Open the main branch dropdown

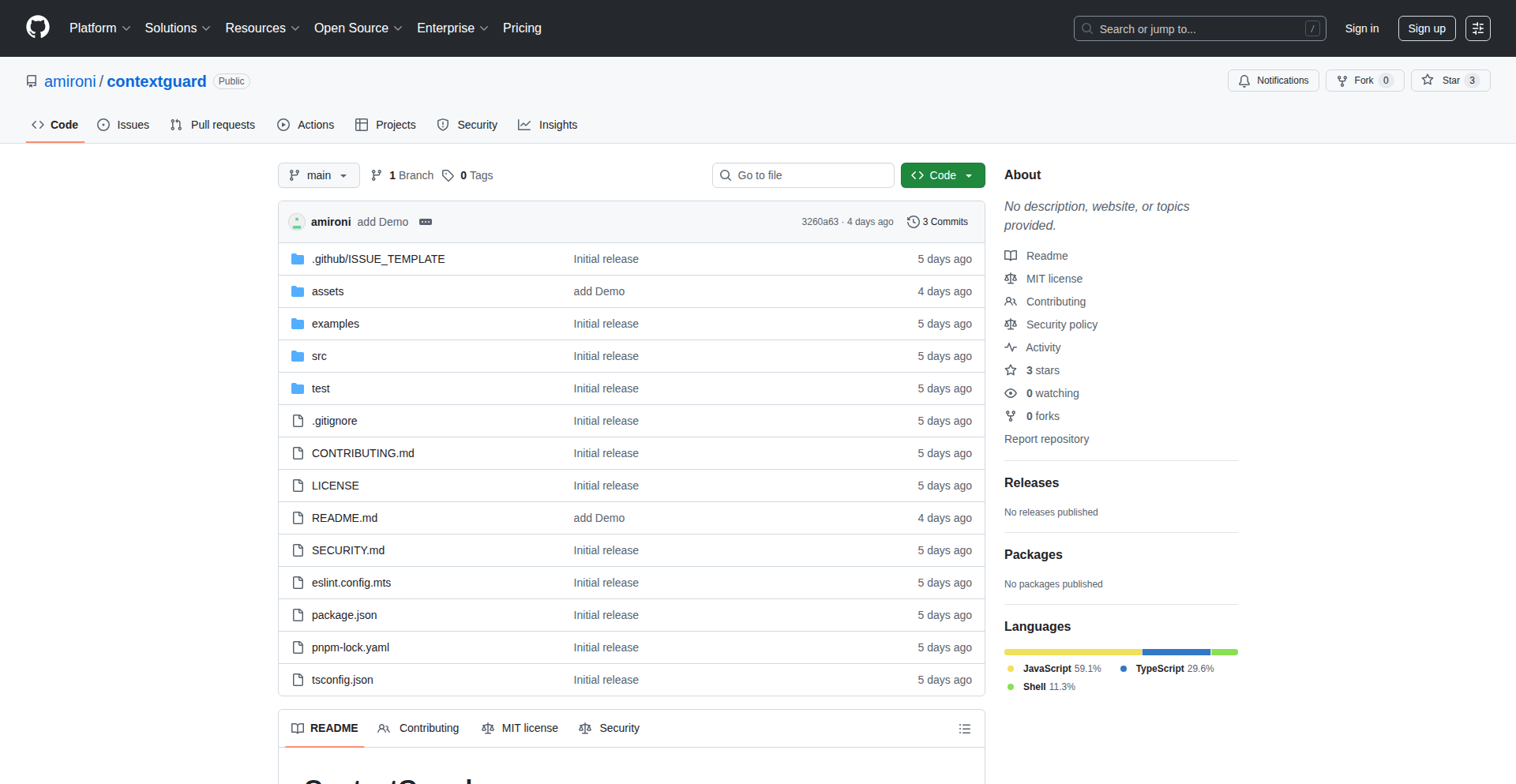318,175
